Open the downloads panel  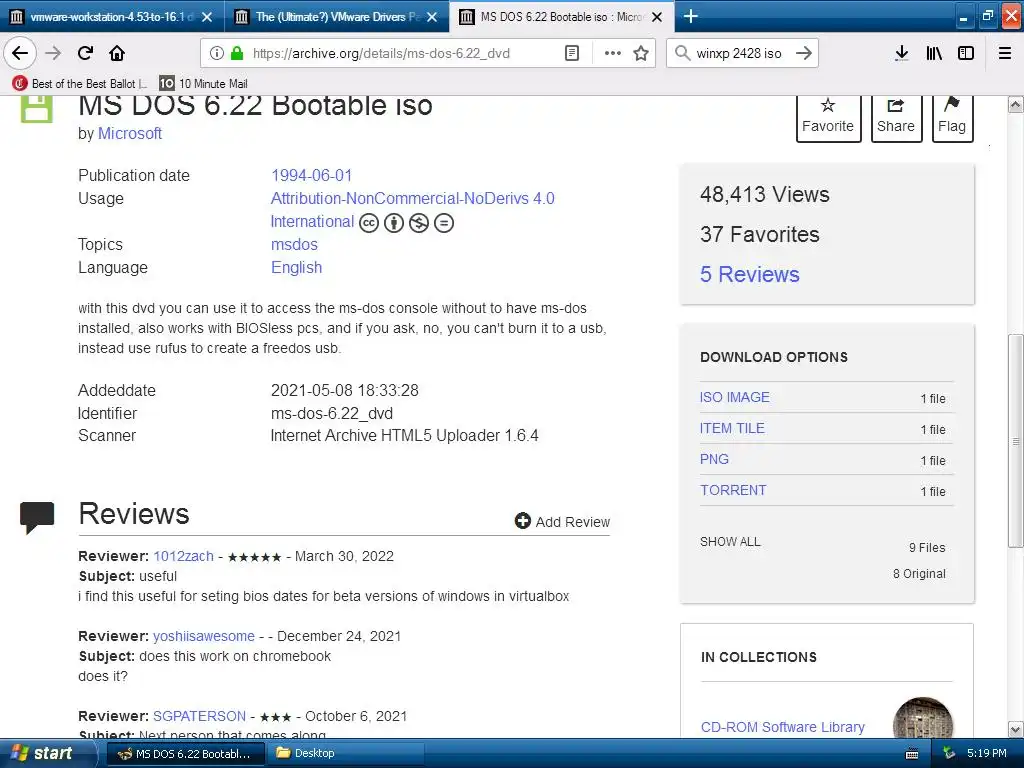pos(902,53)
